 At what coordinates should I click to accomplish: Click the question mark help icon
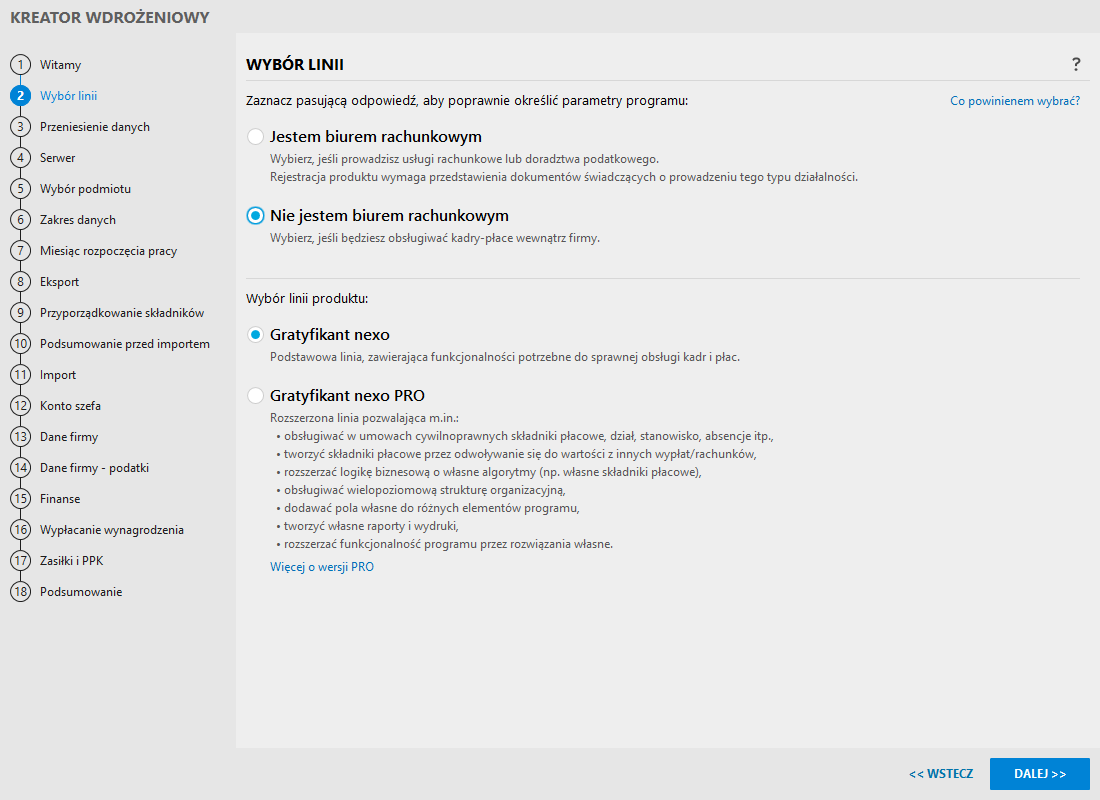click(1076, 65)
